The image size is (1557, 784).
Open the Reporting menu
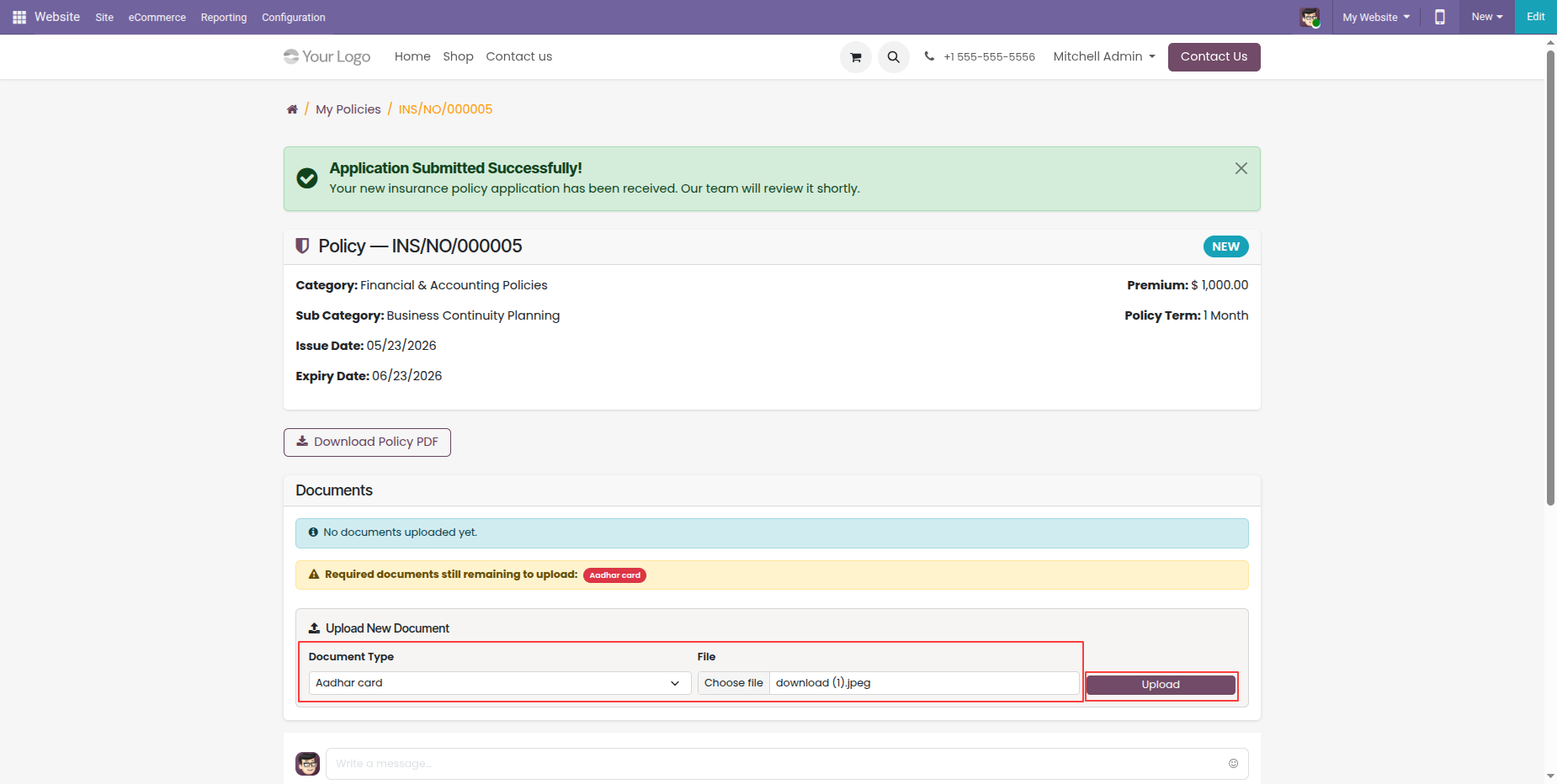coord(224,17)
